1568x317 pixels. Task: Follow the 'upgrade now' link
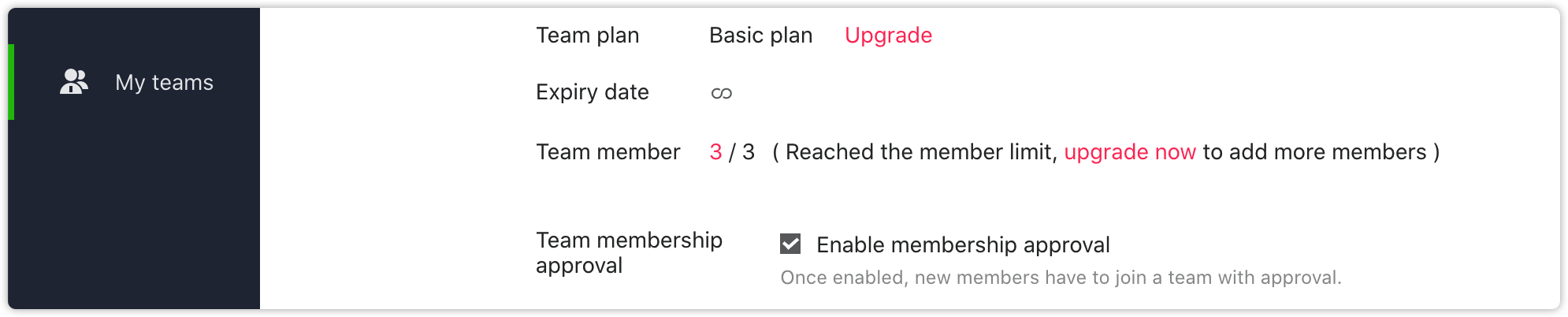click(x=1130, y=152)
